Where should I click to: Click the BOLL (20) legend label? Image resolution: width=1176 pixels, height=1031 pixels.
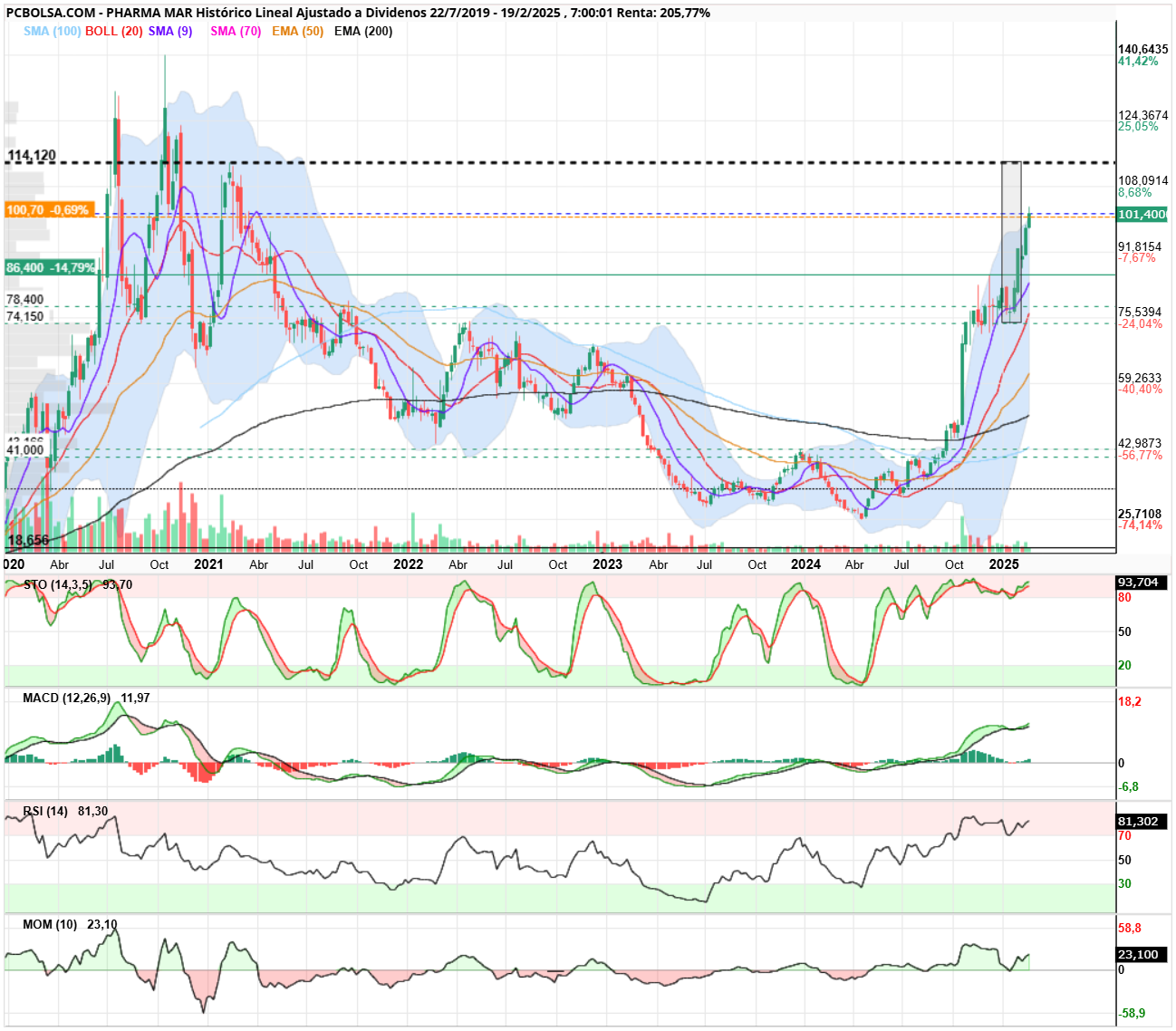coord(113,31)
